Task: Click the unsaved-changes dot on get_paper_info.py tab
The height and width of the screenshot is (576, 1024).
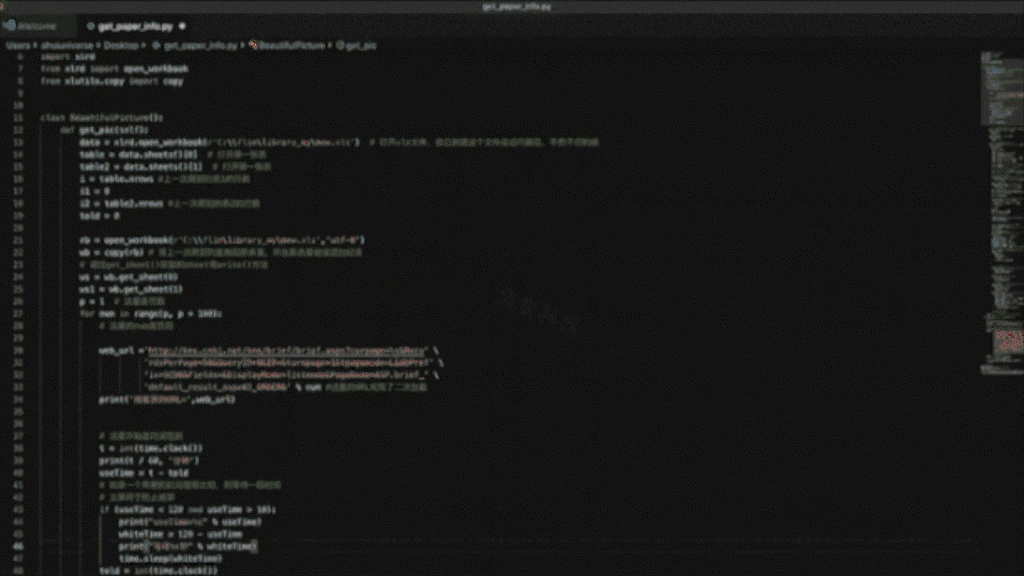Action: pyautogui.click(x=182, y=26)
